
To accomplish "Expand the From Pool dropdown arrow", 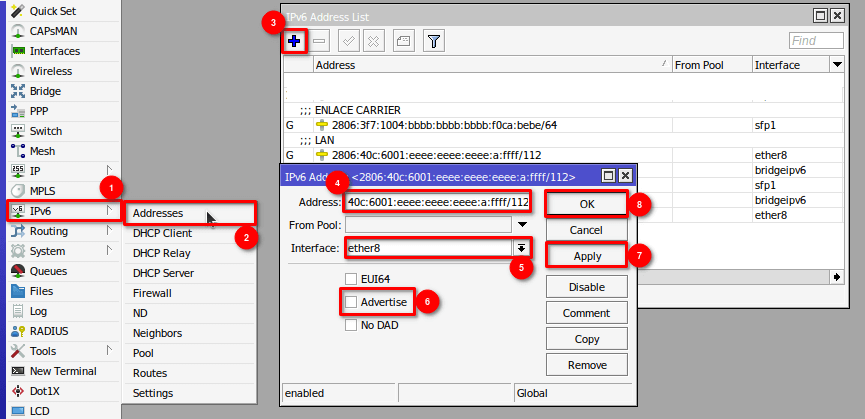I will tap(521, 224).
